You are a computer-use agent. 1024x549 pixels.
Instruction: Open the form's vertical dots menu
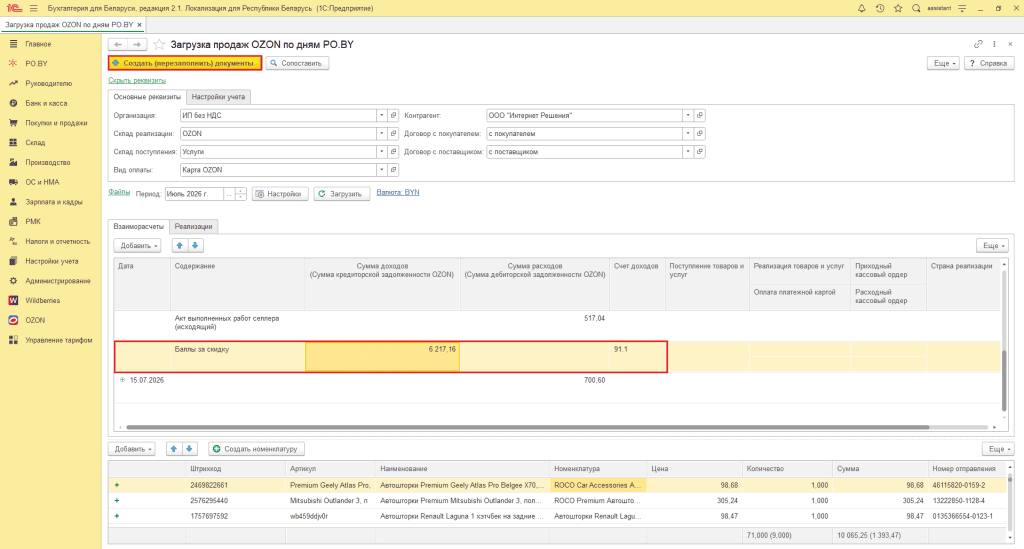tap(995, 44)
